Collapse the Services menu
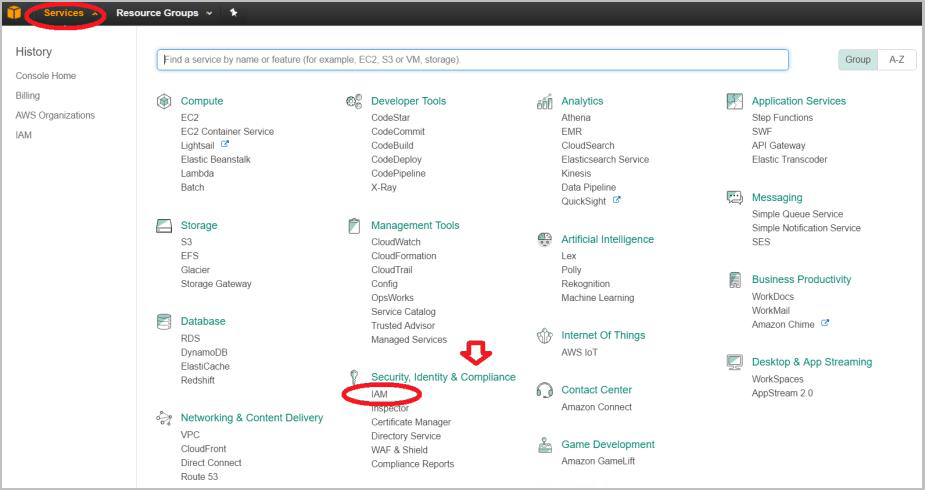The image size is (925, 490). tap(70, 12)
